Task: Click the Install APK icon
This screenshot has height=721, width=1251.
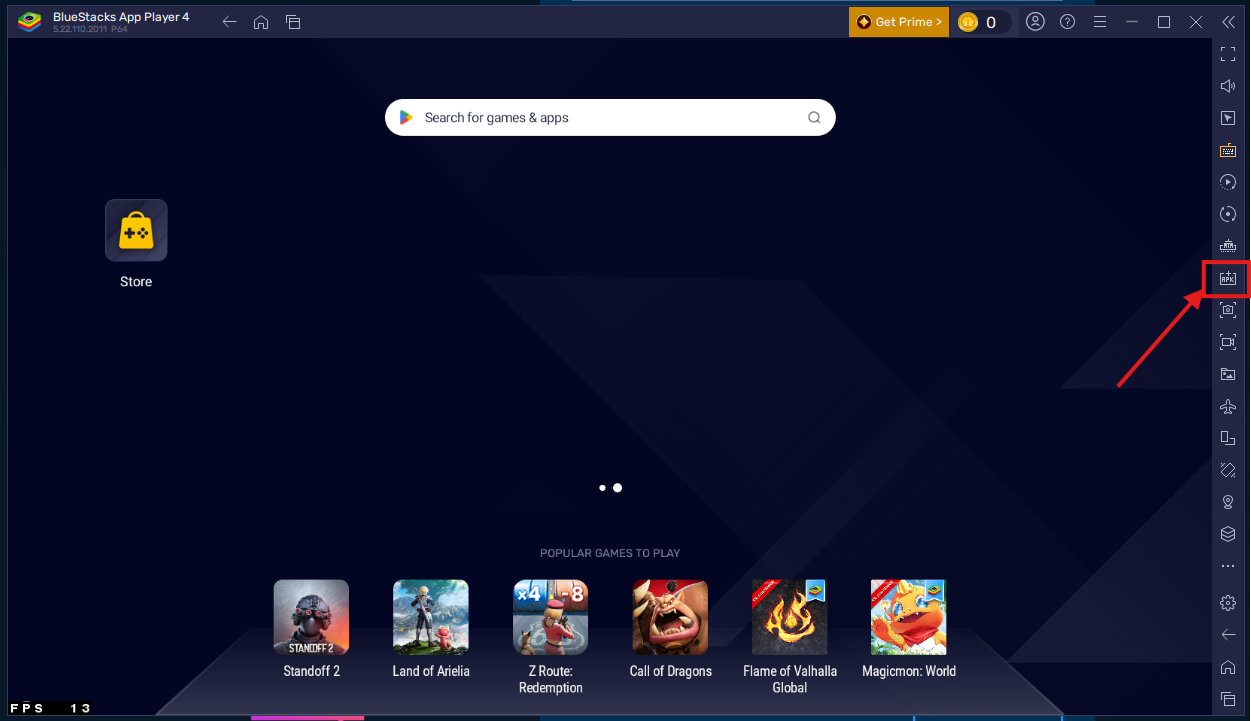Action: point(1228,278)
